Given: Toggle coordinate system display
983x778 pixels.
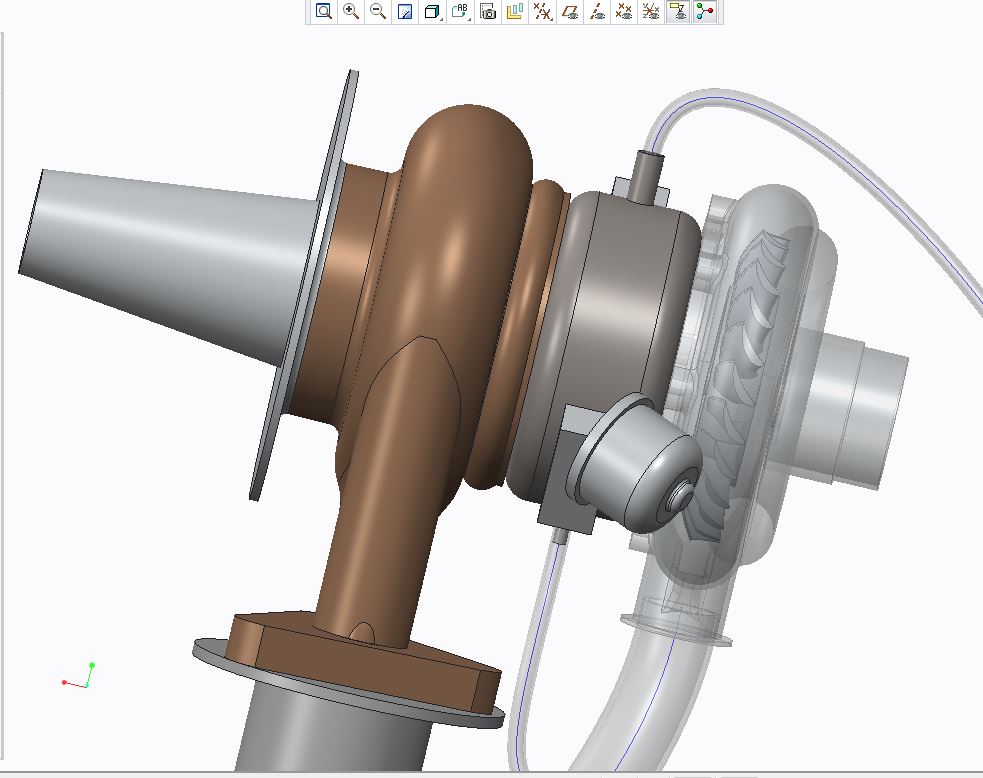Looking at the screenshot, I should 651,11.
